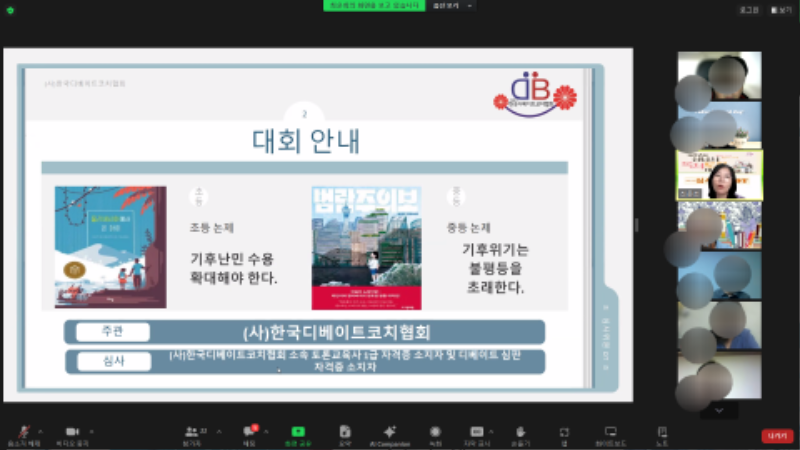Open the Apps icon in toolbar

pyautogui.click(x=564, y=432)
